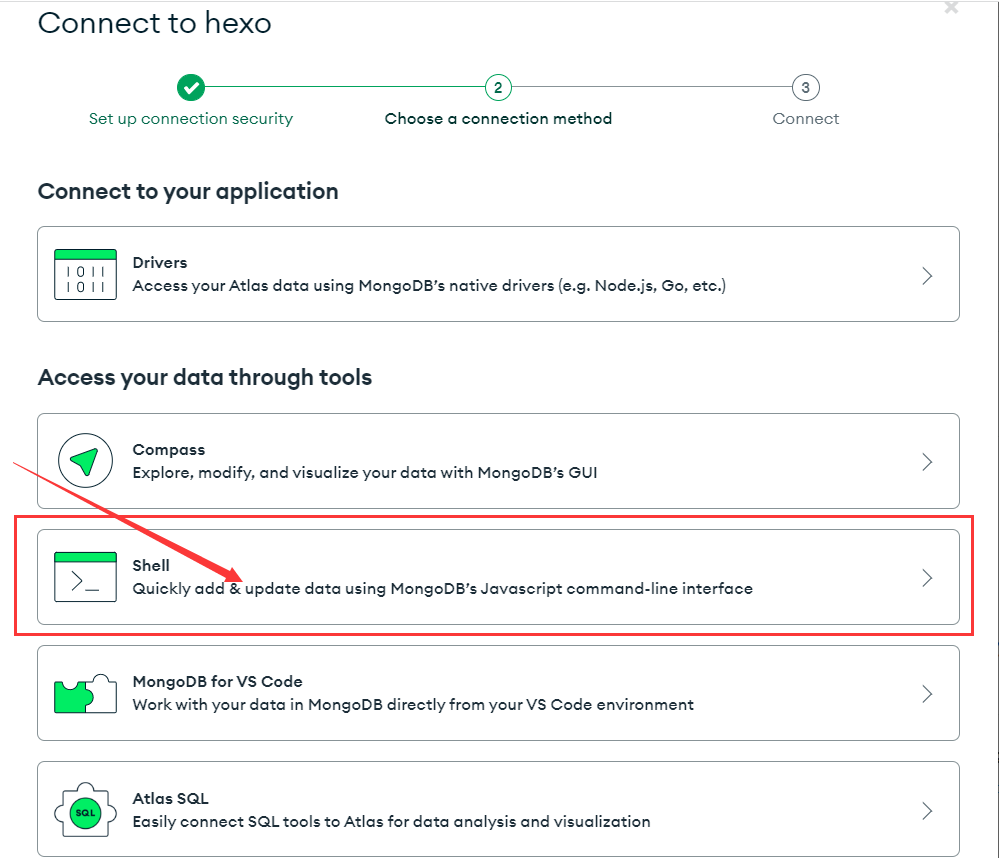Jump to the Connect step label

(805, 119)
